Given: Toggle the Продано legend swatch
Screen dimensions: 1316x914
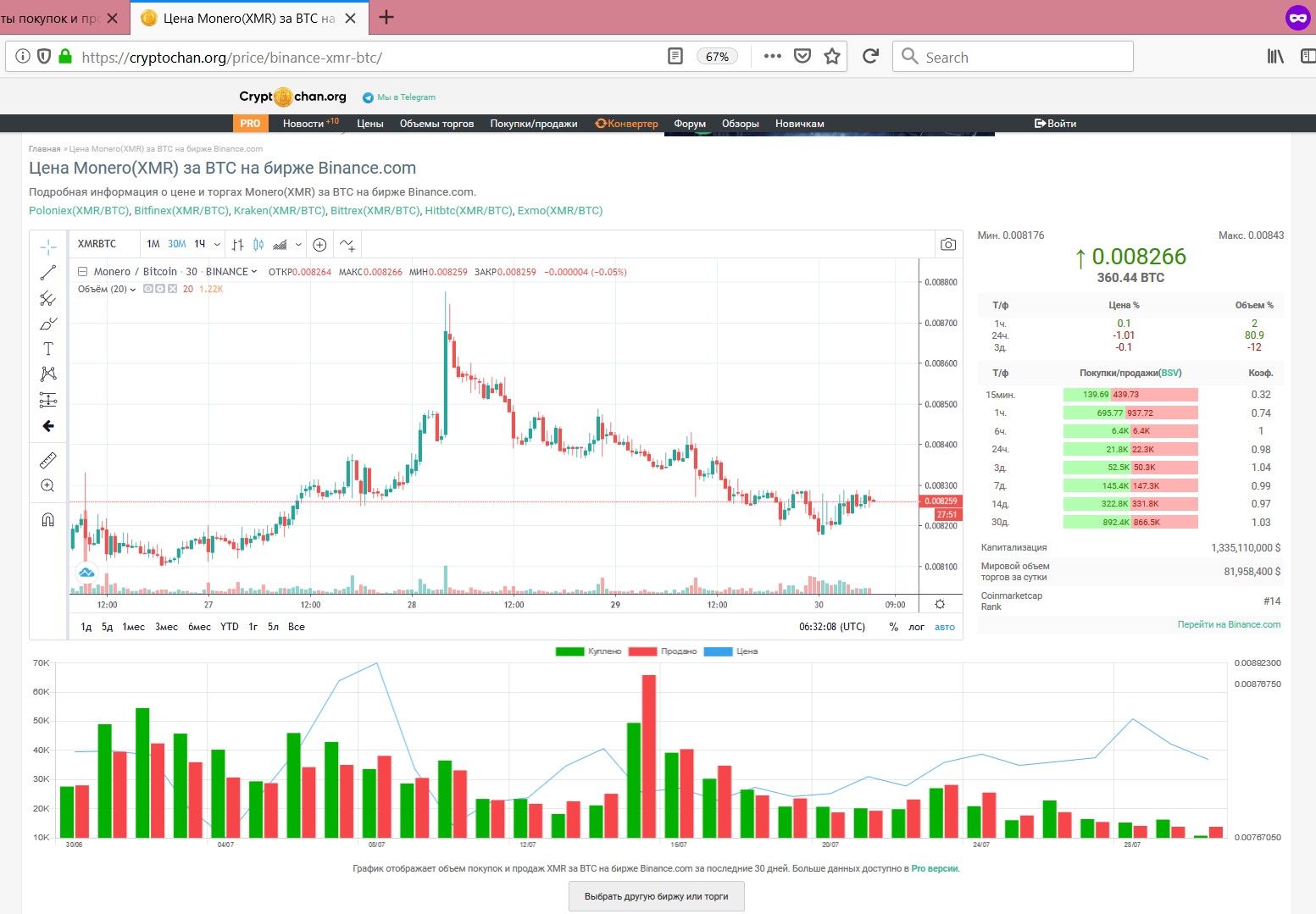Looking at the screenshot, I should click(643, 651).
